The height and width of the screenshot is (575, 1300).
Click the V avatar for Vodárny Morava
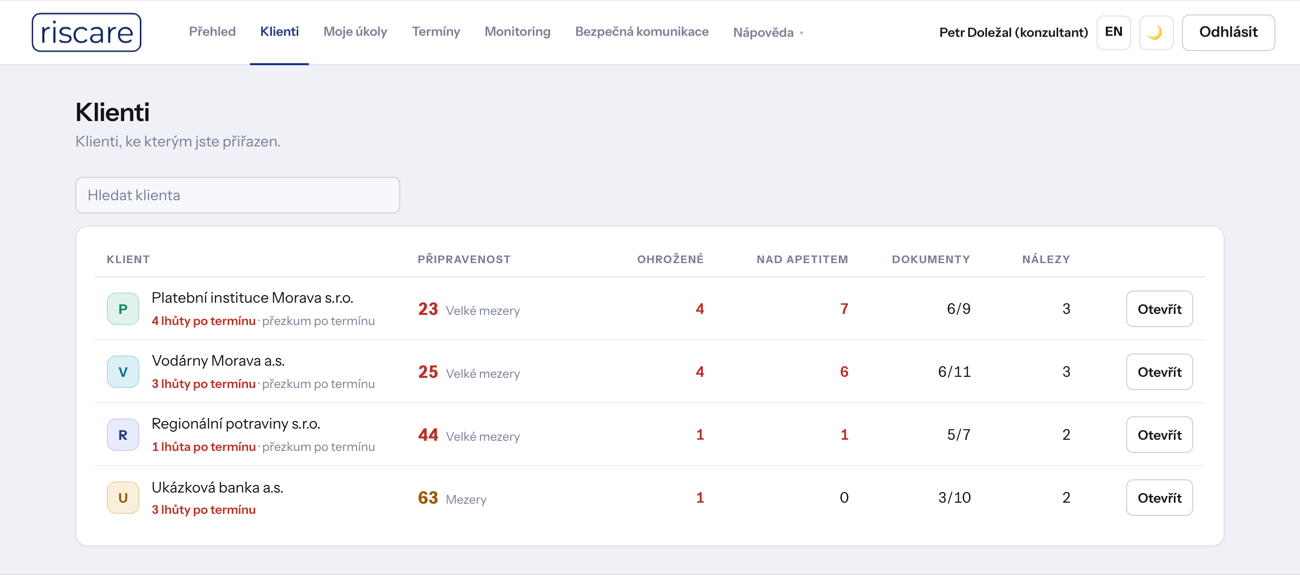pyautogui.click(x=123, y=372)
